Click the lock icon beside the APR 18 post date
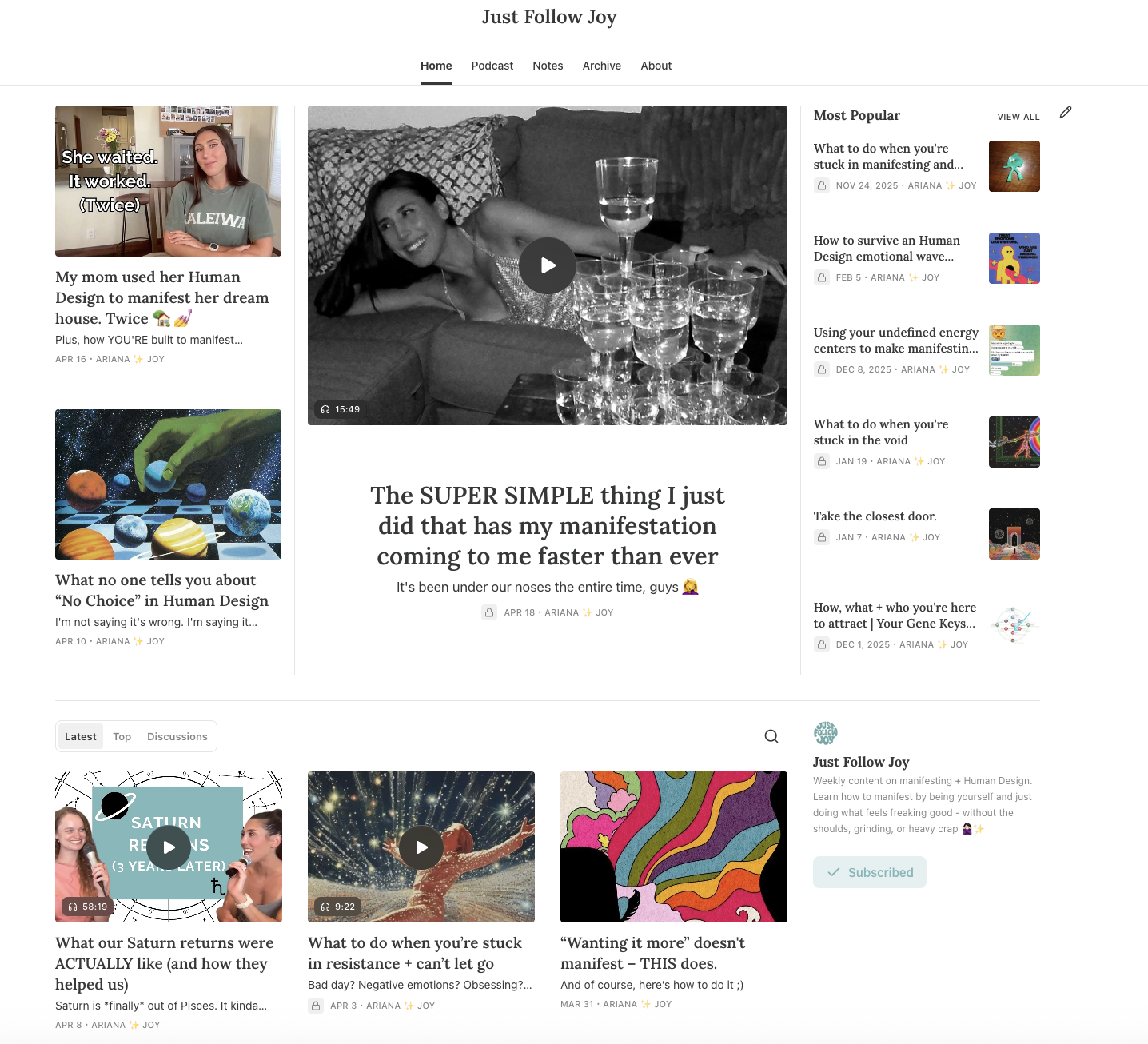Screen dimensions: 1148x1044 (x=489, y=612)
